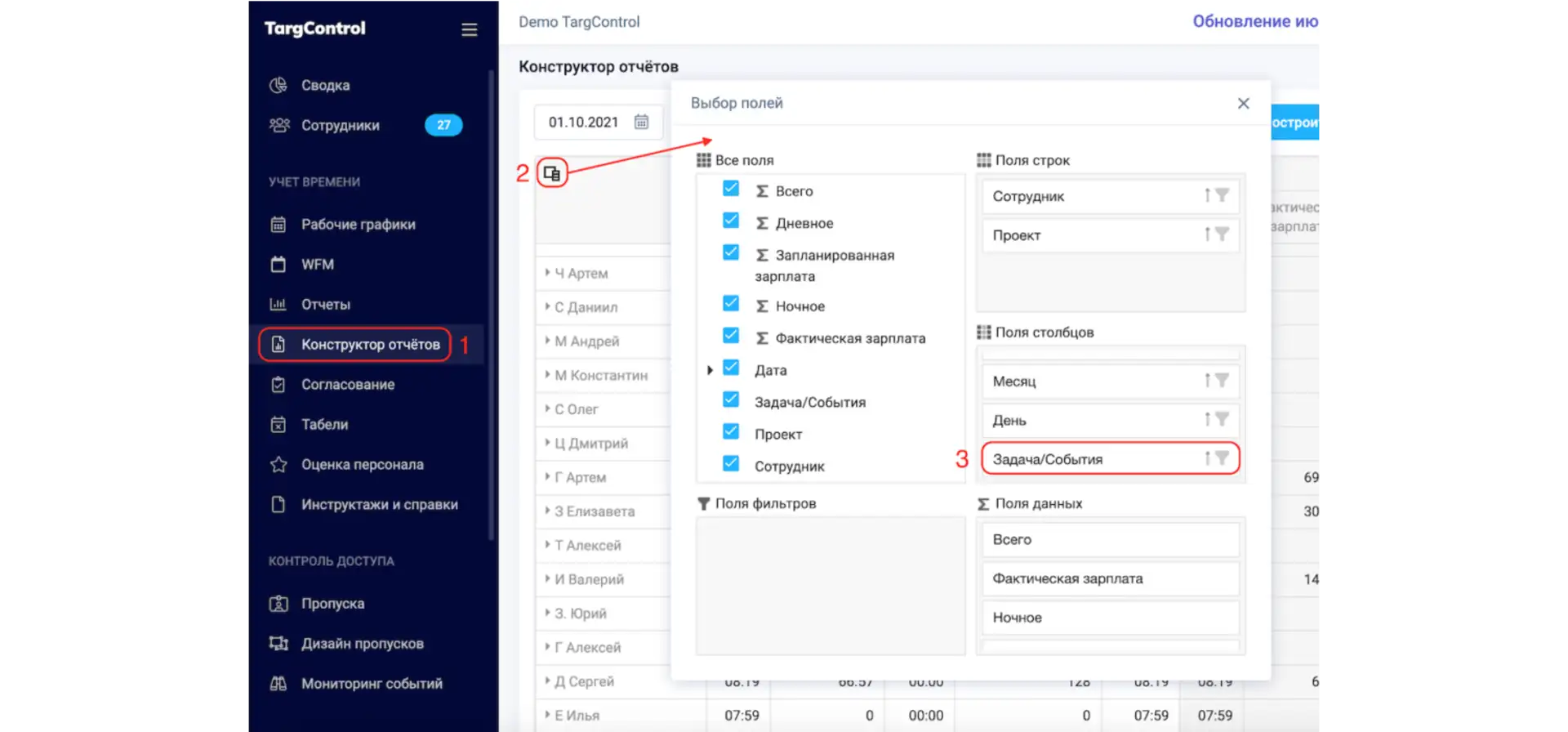Open the Отчеты section
Screen dimensions: 1568x732
click(325, 304)
